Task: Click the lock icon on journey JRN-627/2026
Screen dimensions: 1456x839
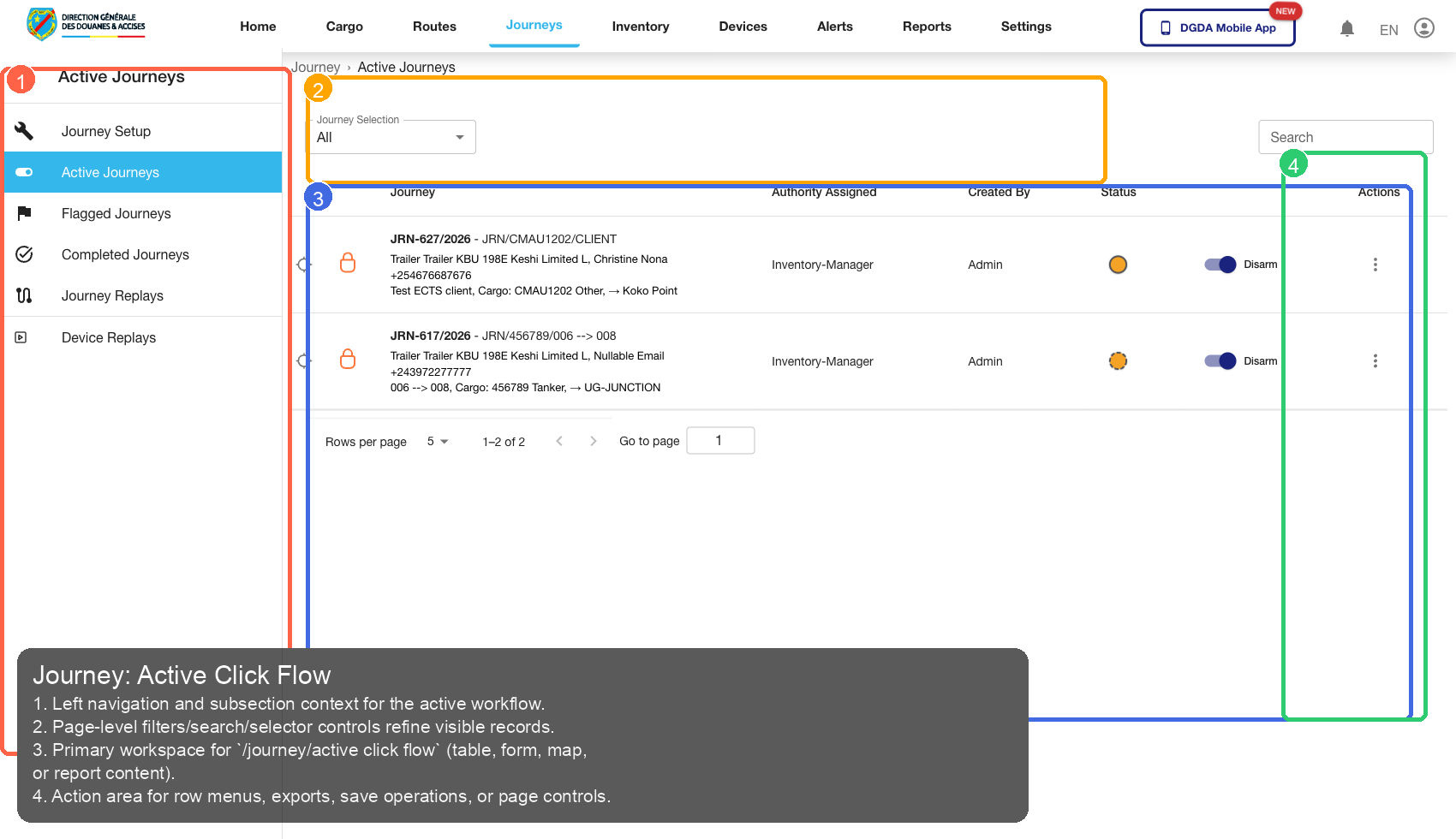Action: click(348, 263)
